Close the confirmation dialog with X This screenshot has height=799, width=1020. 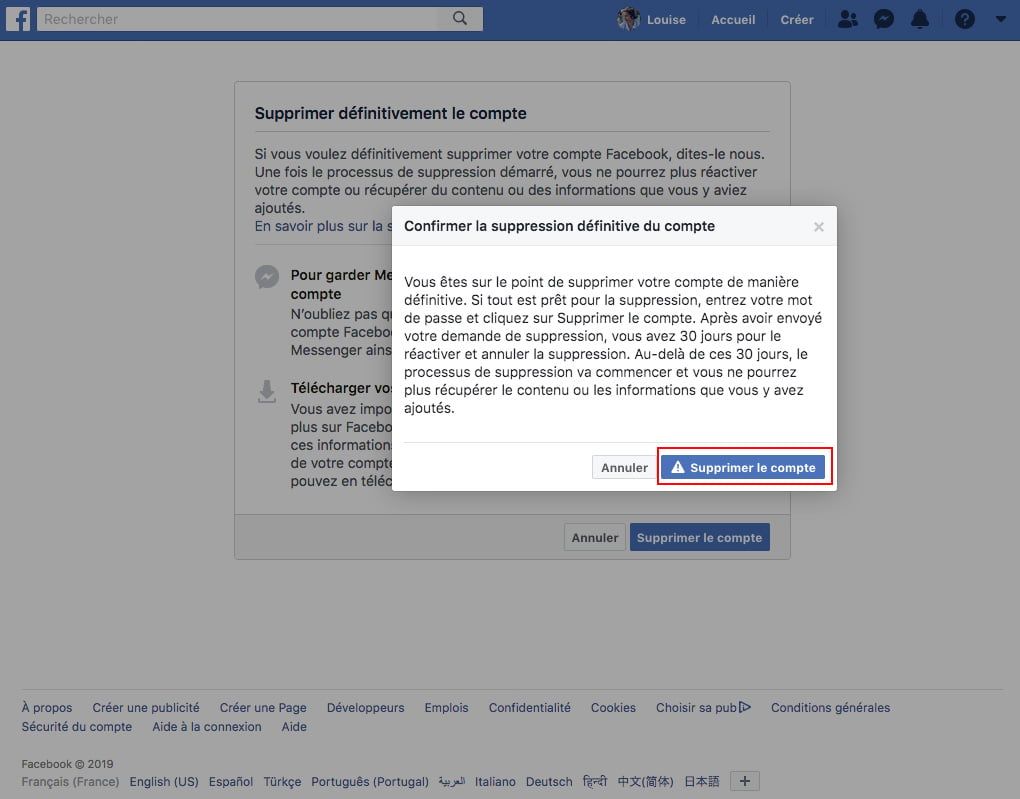tap(818, 226)
